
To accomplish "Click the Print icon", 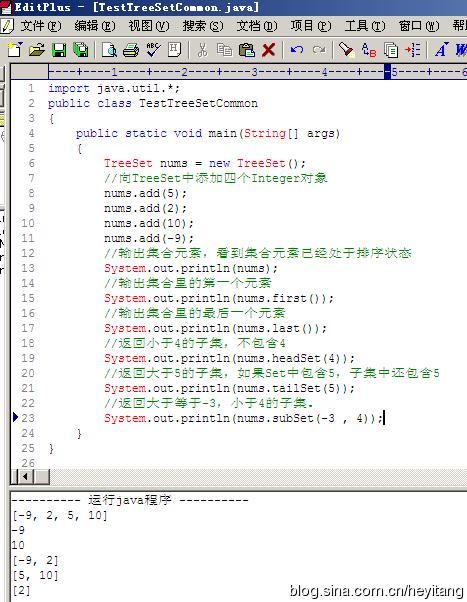I will tap(131, 50).
